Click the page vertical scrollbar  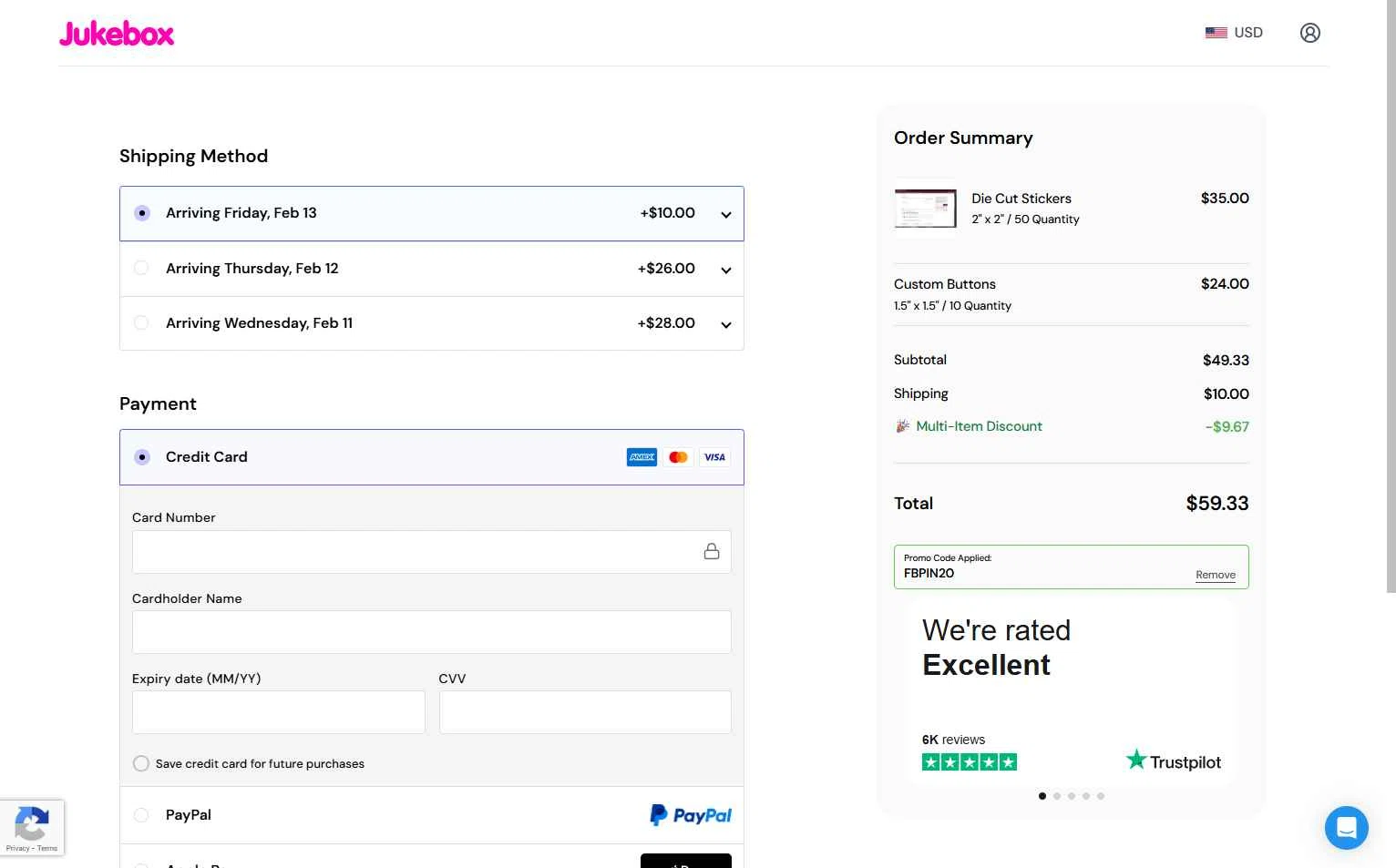click(x=1391, y=296)
